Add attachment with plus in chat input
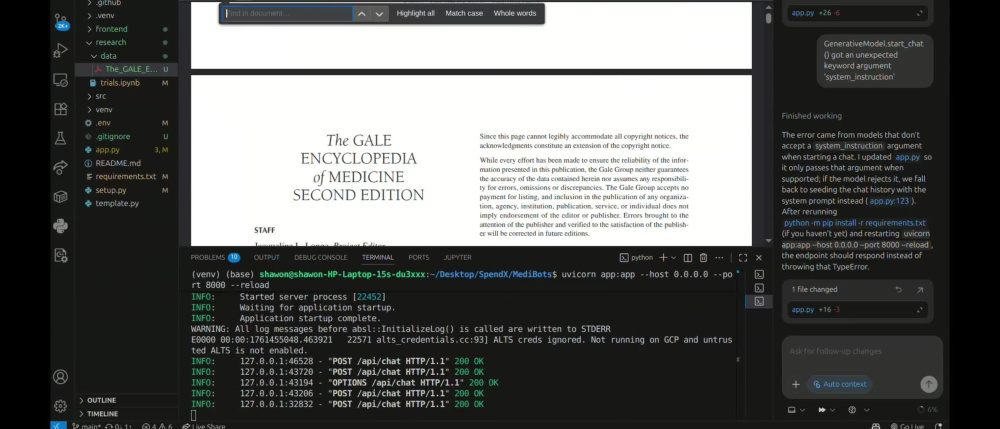Screen dimensions: 1000x429 795,384
